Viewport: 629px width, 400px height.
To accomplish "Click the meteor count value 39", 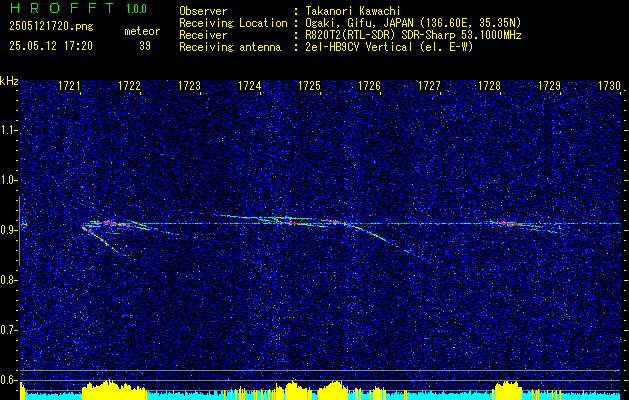I will pyautogui.click(x=145, y=46).
